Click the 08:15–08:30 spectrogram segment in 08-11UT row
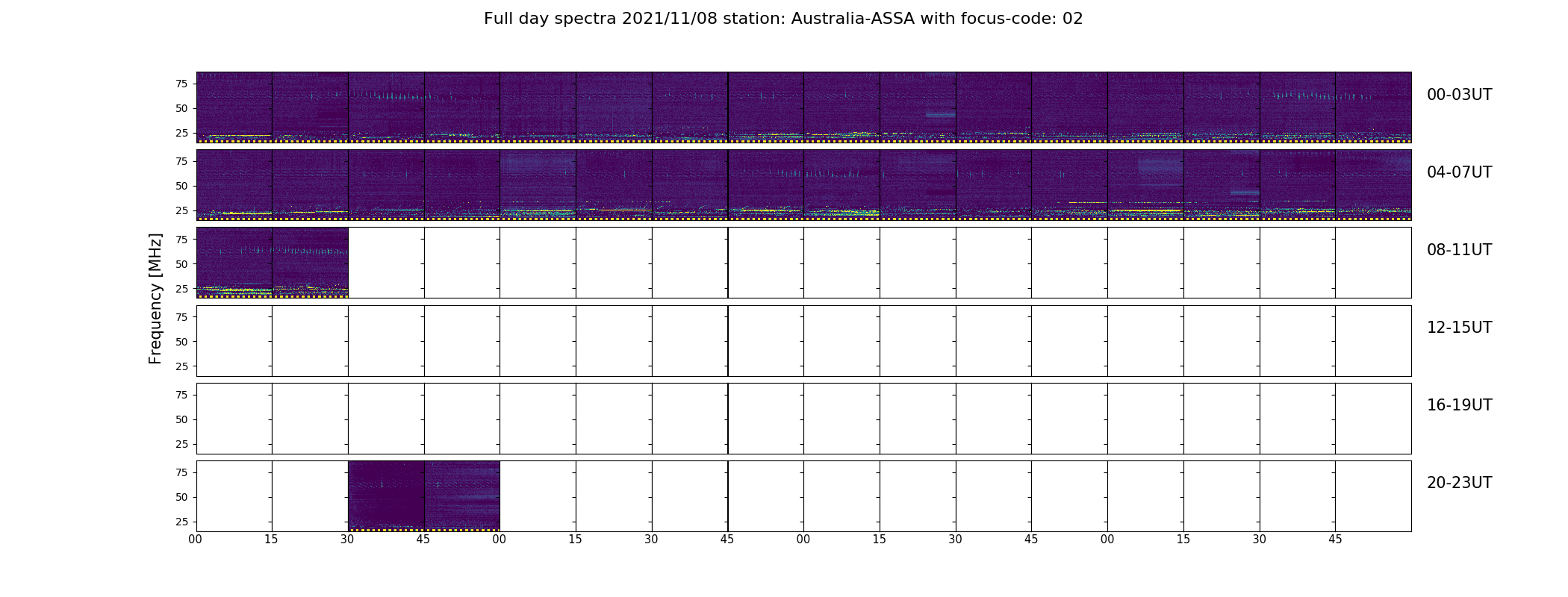 point(311,263)
